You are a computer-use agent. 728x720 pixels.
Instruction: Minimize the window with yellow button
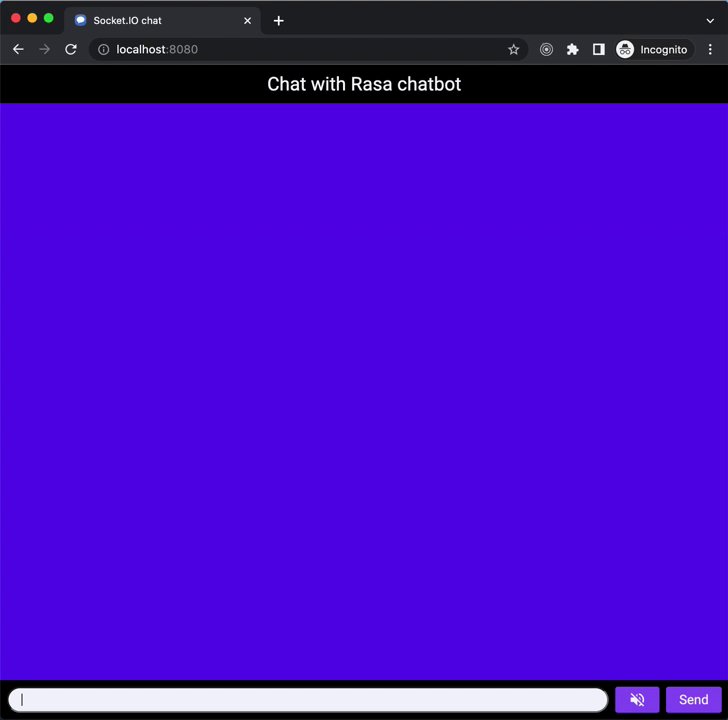click(32, 18)
